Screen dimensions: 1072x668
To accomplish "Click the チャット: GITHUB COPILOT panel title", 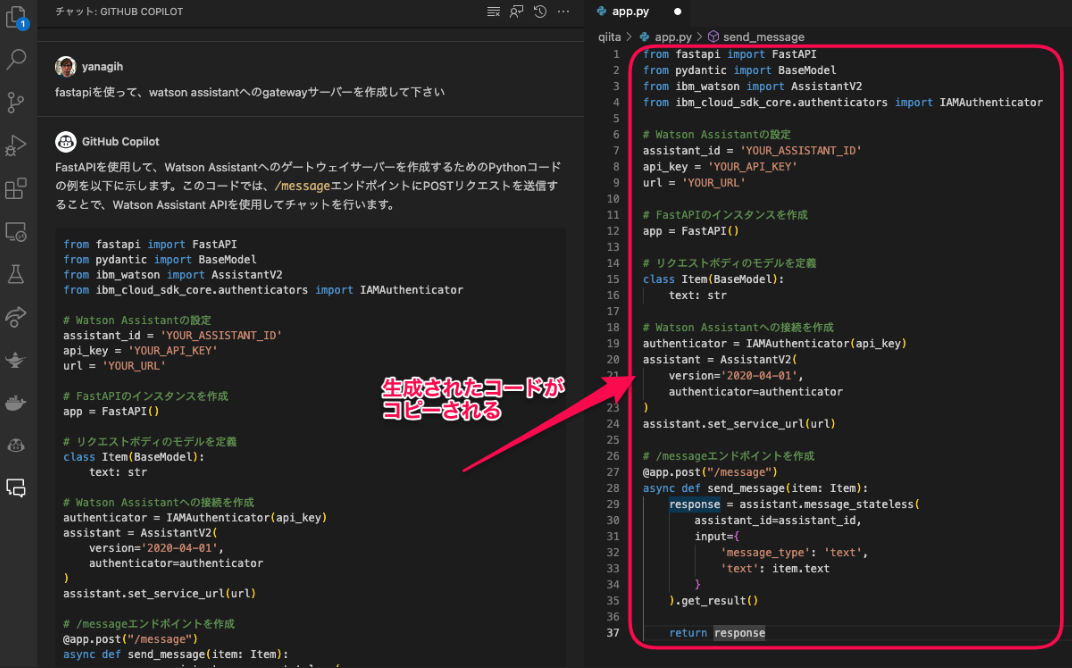I will click(119, 12).
